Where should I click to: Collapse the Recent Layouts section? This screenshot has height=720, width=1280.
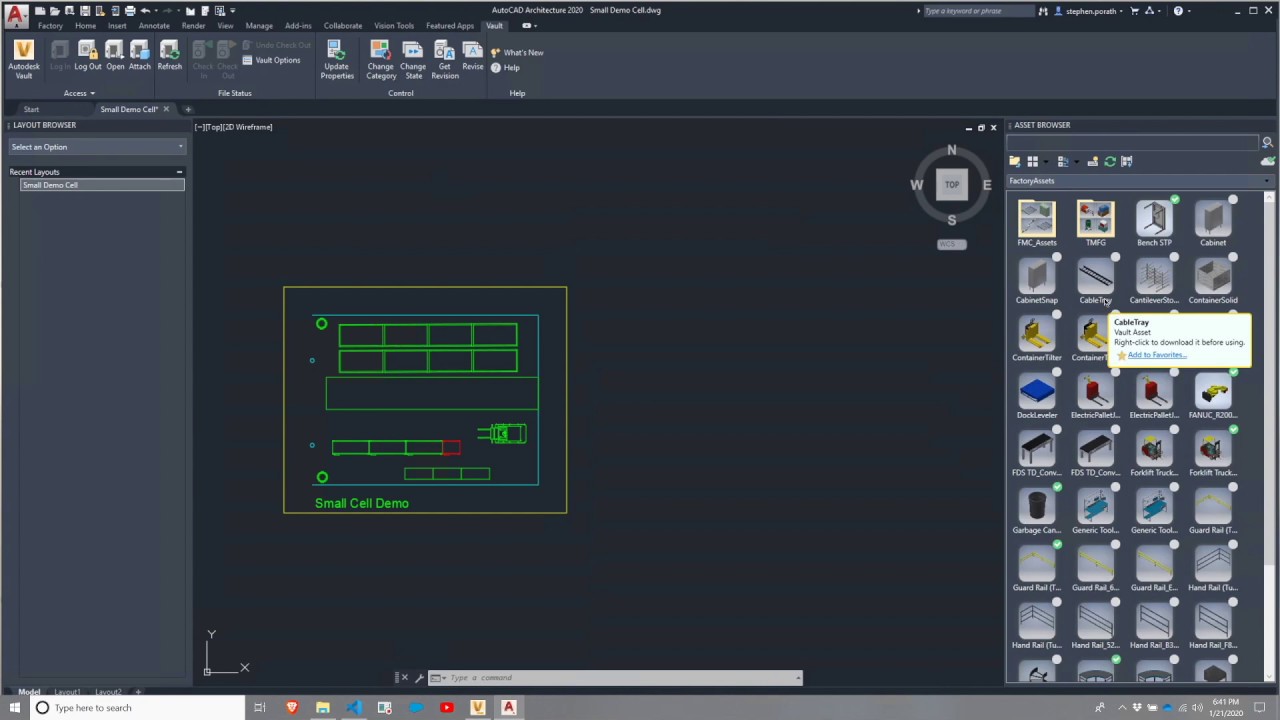coord(179,172)
